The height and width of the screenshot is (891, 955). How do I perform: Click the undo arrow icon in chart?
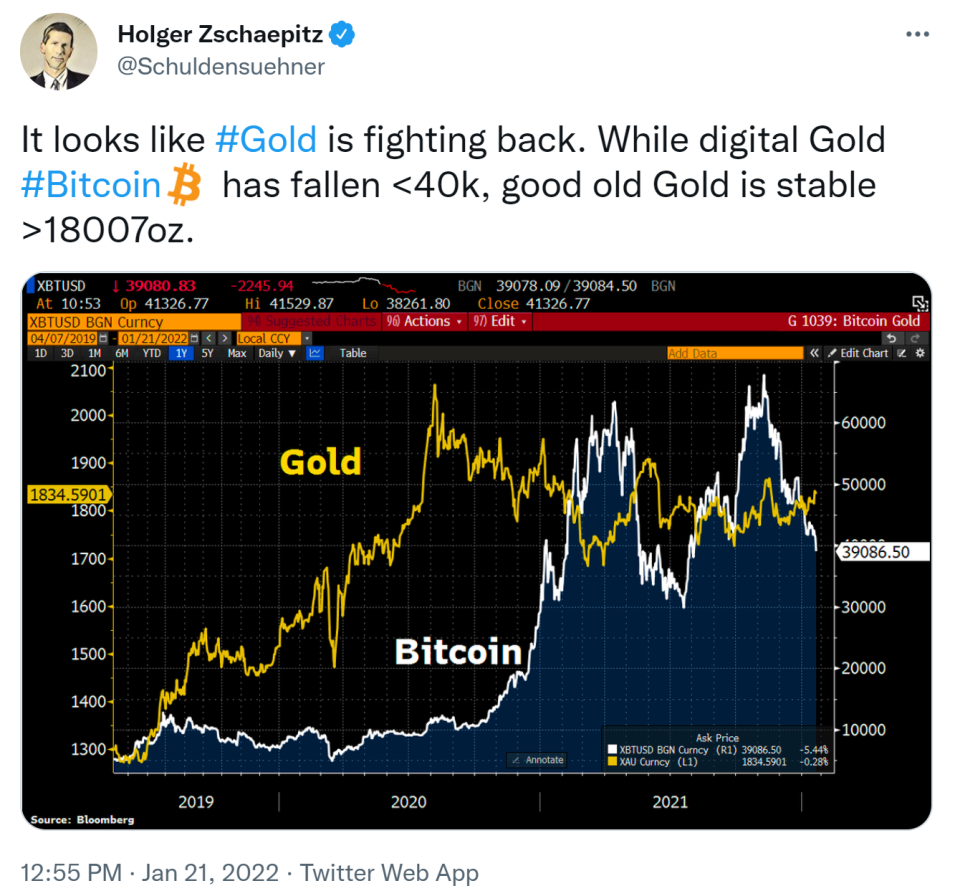point(892,339)
